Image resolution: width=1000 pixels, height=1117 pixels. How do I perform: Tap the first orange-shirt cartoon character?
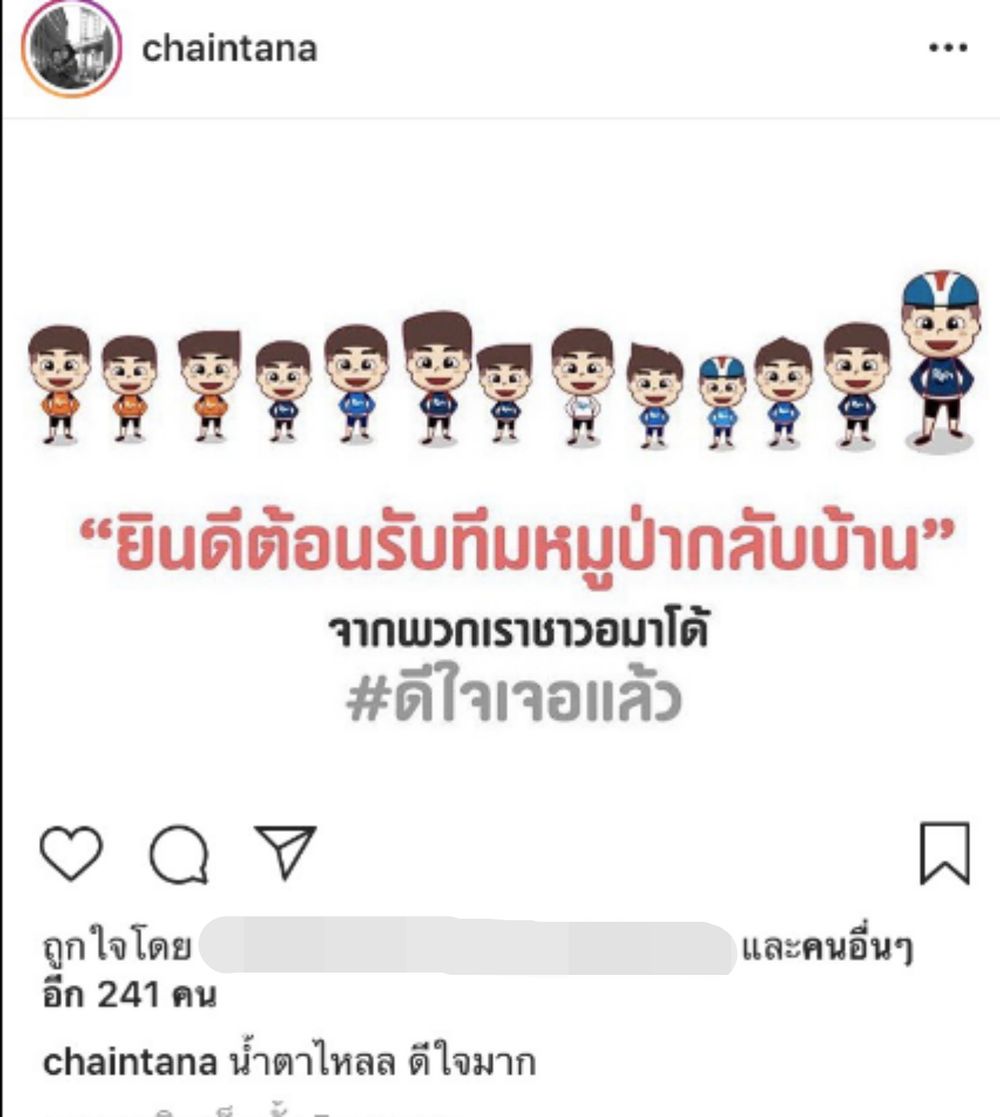[x=59, y=385]
